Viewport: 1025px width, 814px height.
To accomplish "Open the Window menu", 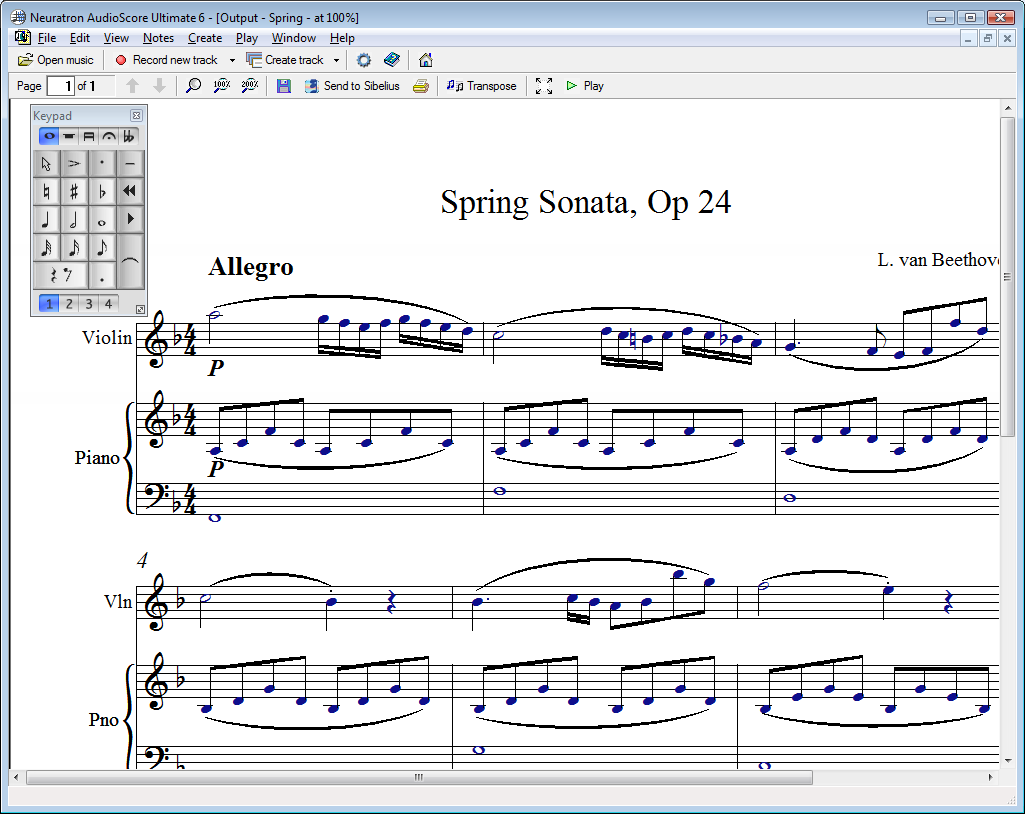I will [x=294, y=38].
